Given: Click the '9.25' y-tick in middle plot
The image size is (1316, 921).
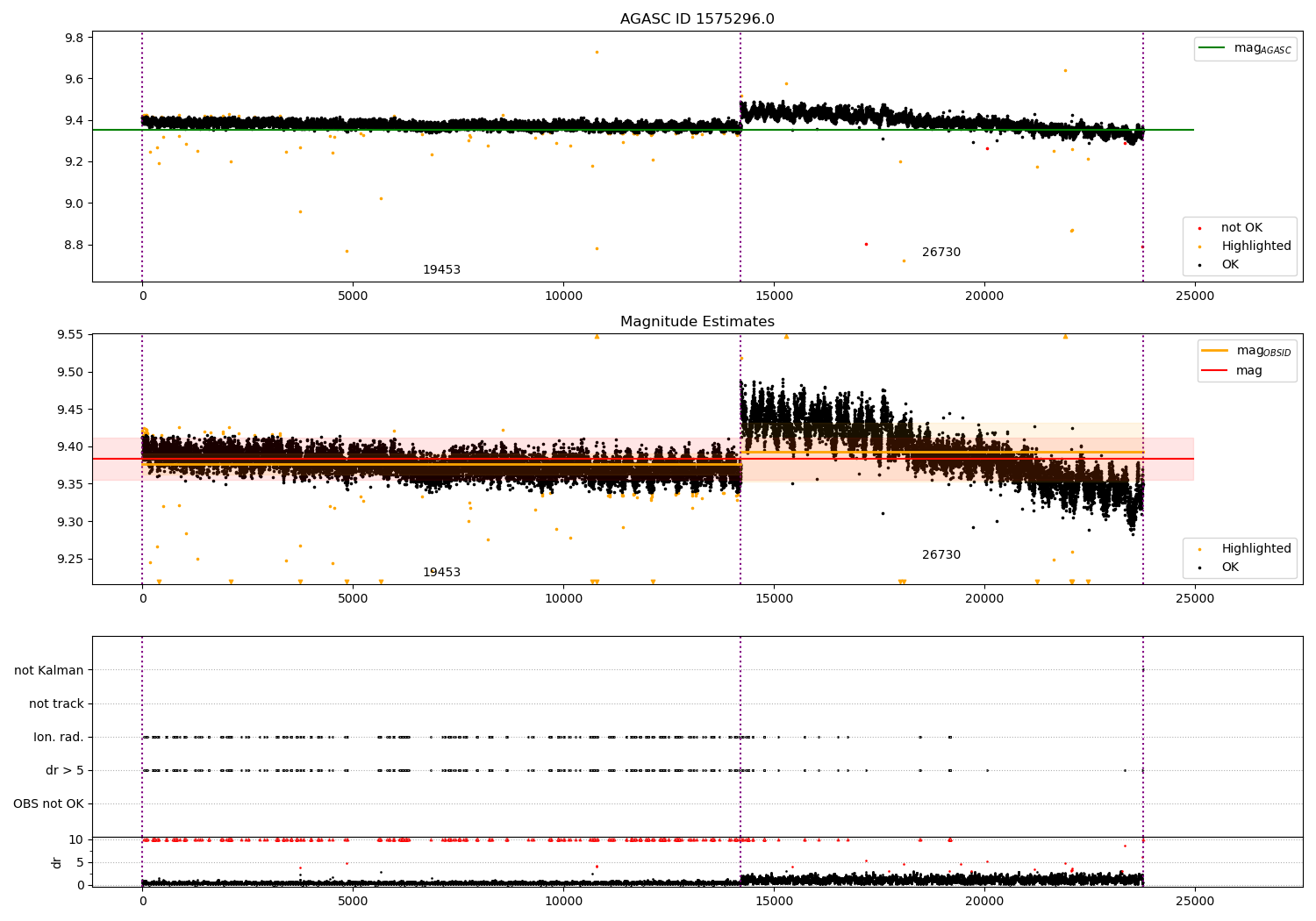Looking at the screenshot, I should [x=71, y=560].
